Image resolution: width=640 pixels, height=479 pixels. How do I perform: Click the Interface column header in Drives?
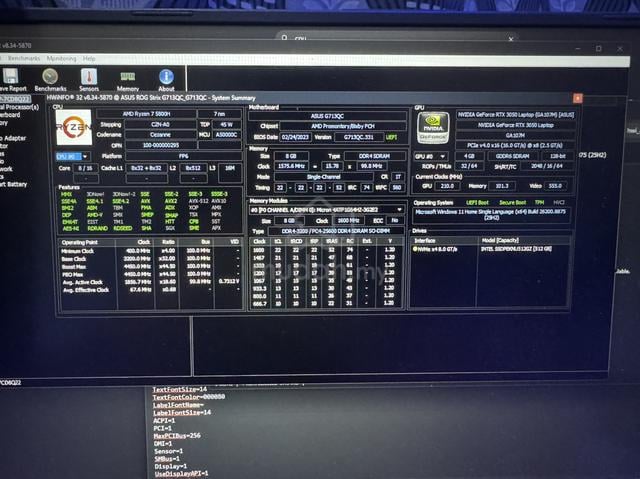click(x=444, y=241)
